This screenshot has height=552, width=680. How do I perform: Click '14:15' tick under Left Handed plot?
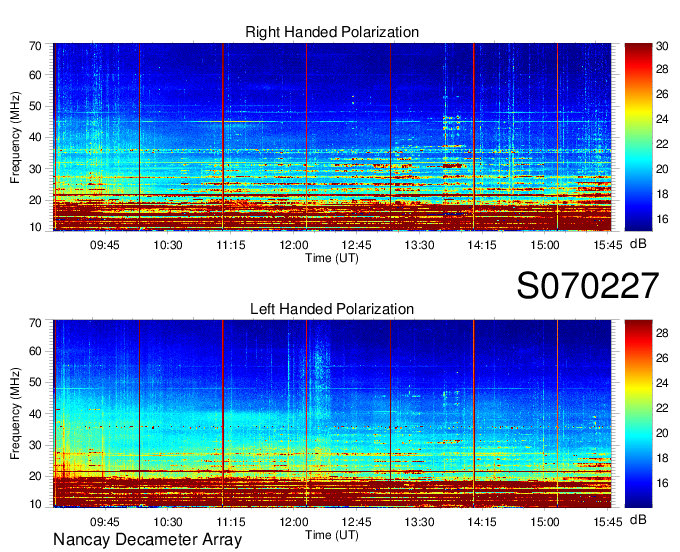click(x=482, y=522)
